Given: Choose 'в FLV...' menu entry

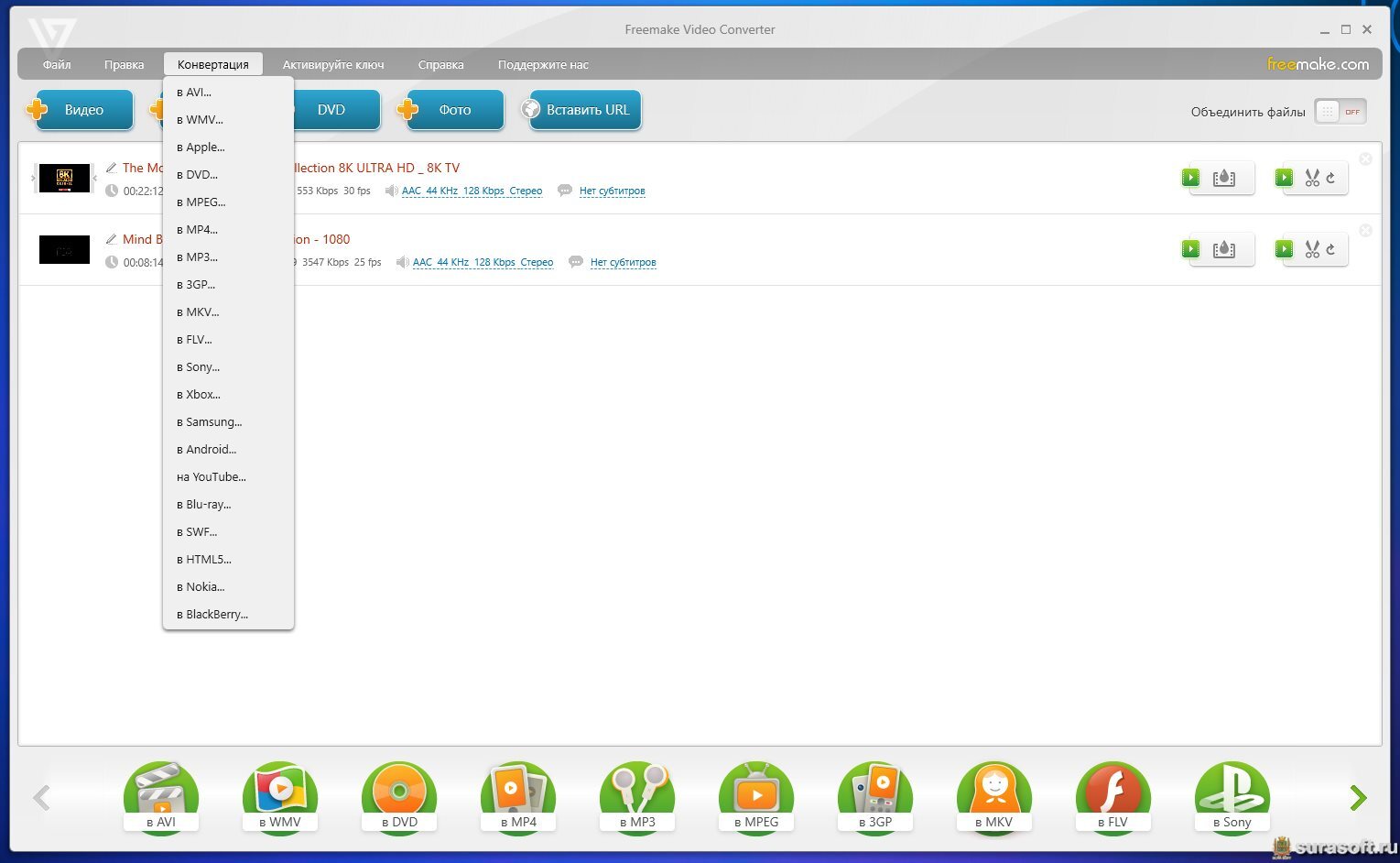Looking at the screenshot, I should click(x=228, y=339).
